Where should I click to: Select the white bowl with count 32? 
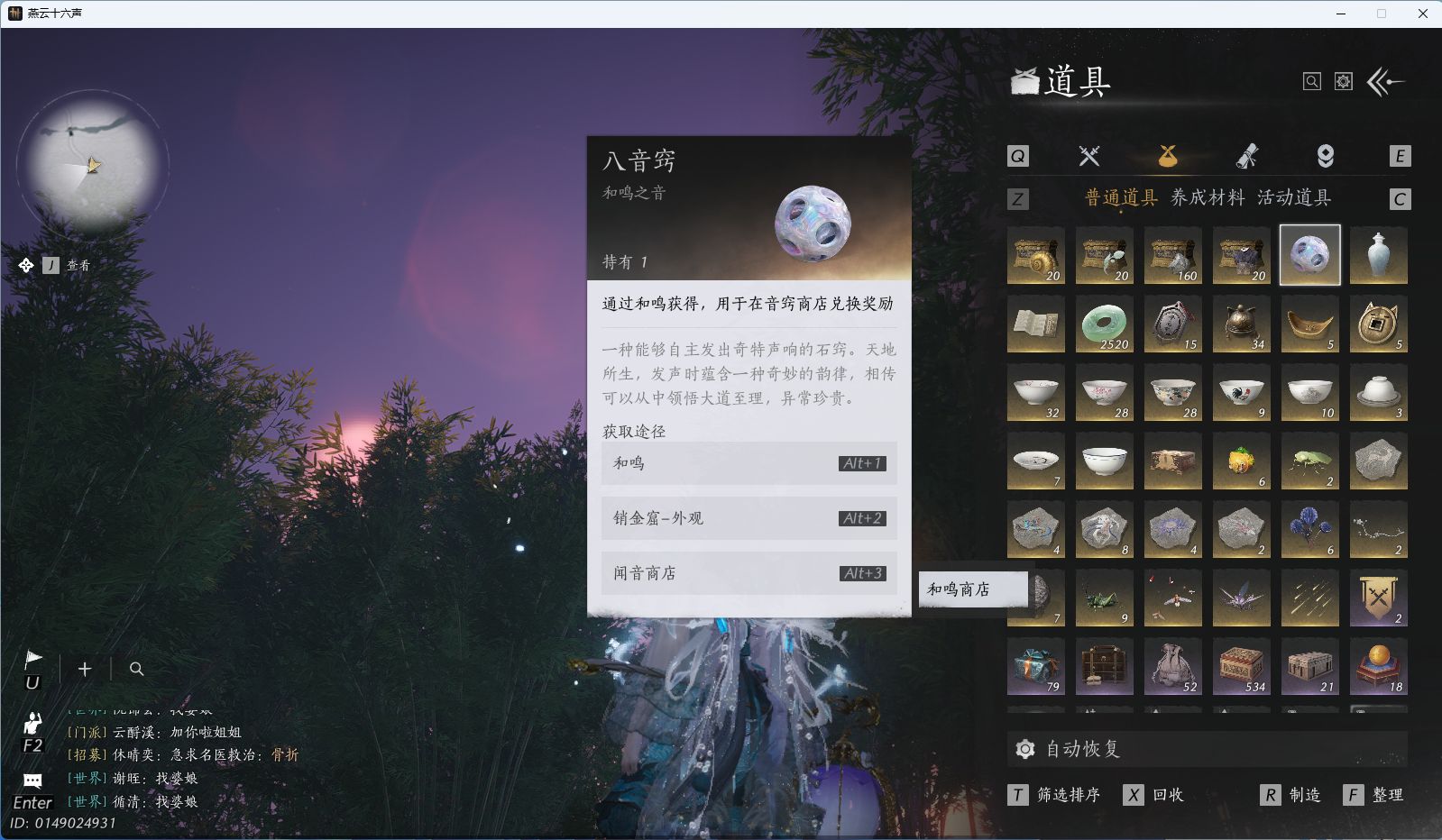point(1035,392)
